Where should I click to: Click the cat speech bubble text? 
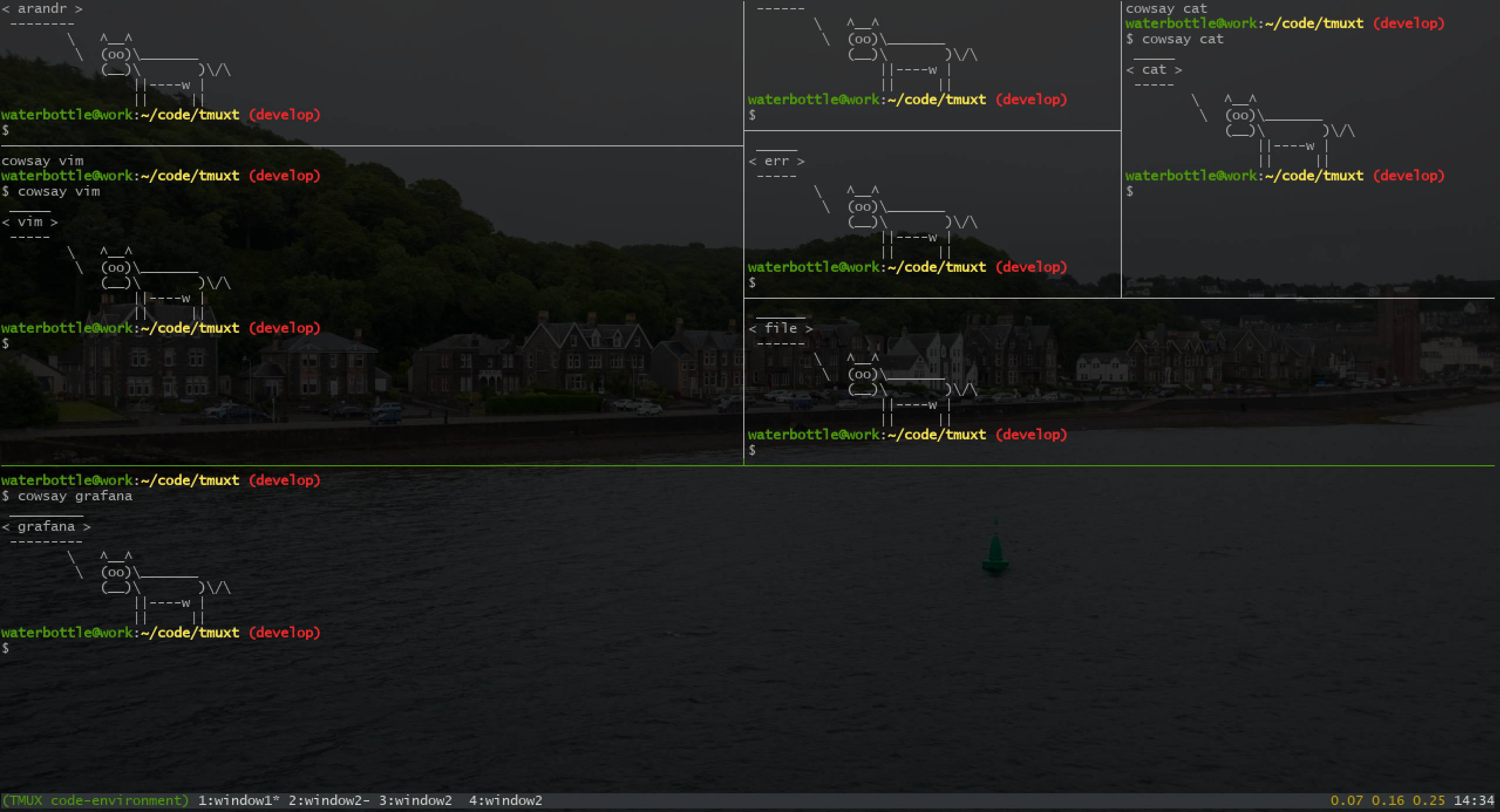tap(1154, 70)
